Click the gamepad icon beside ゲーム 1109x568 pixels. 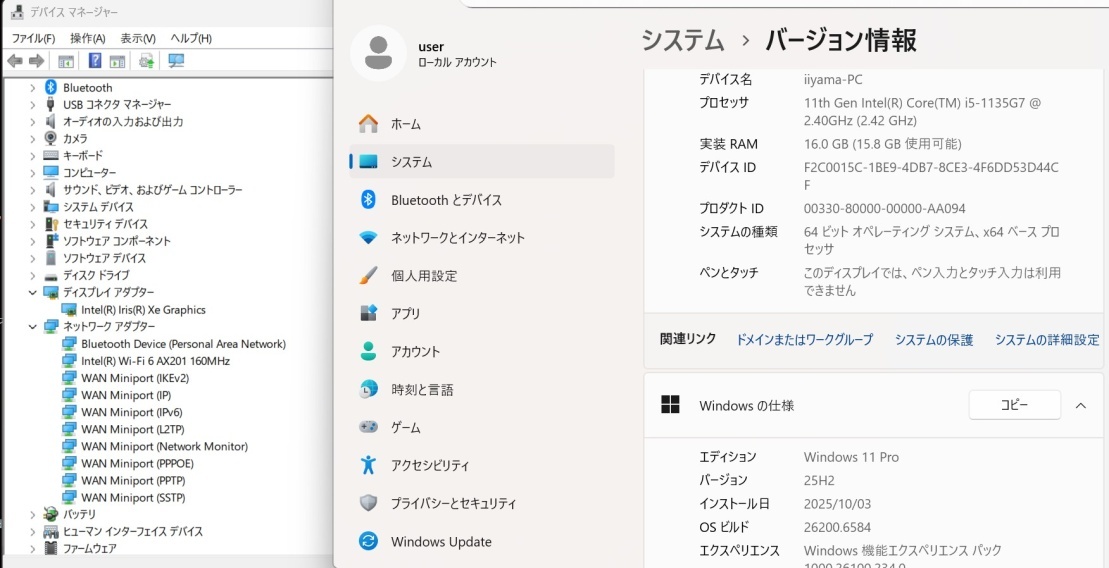pyautogui.click(x=368, y=427)
